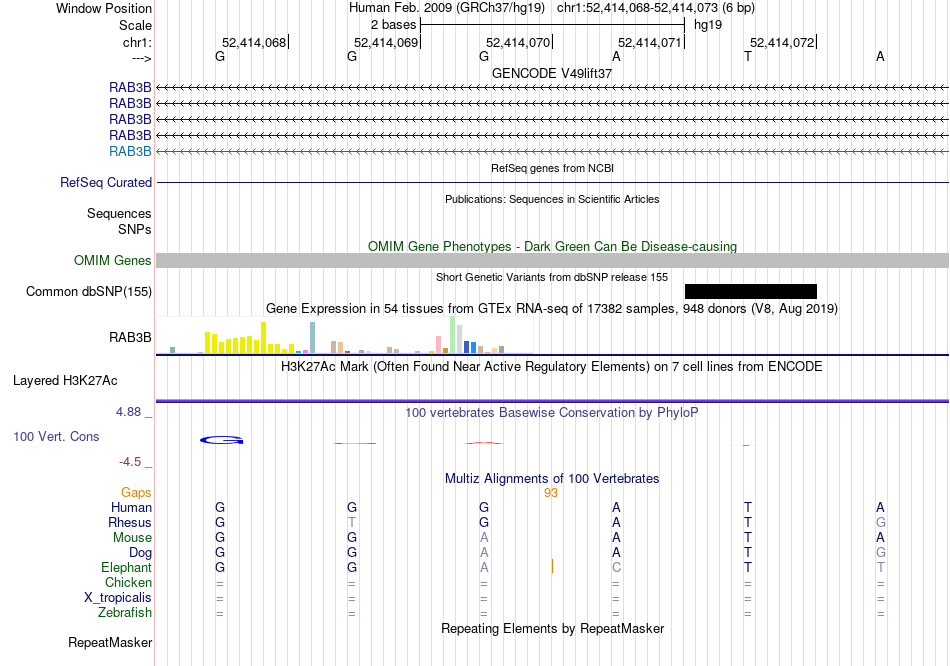Viewport: 950px width, 666px height.
Task: Open the RepeatMasker track label
Action: (x=110, y=642)
